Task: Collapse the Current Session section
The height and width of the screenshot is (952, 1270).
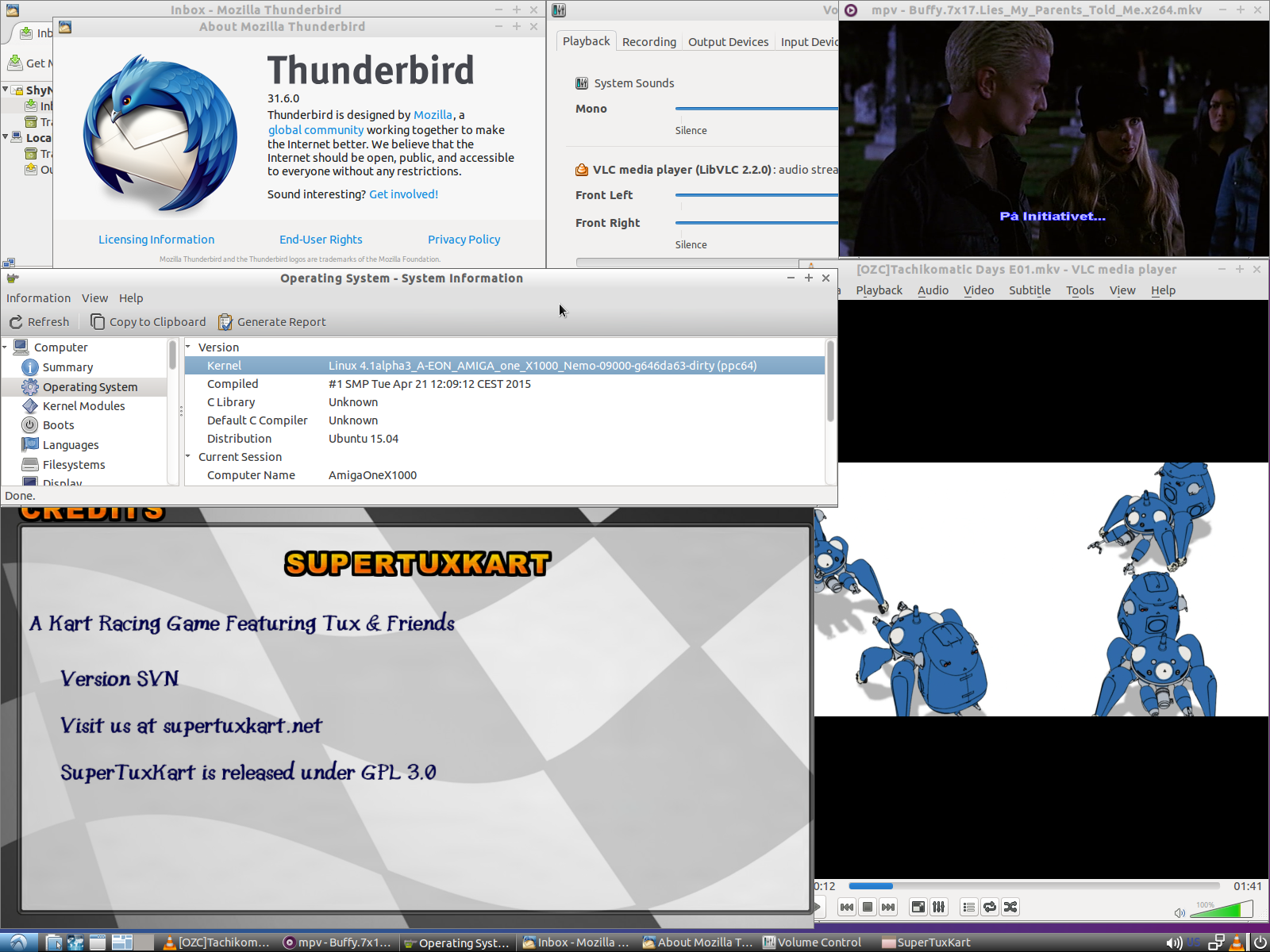Action: pyautogui.click(x=189, y=457)
